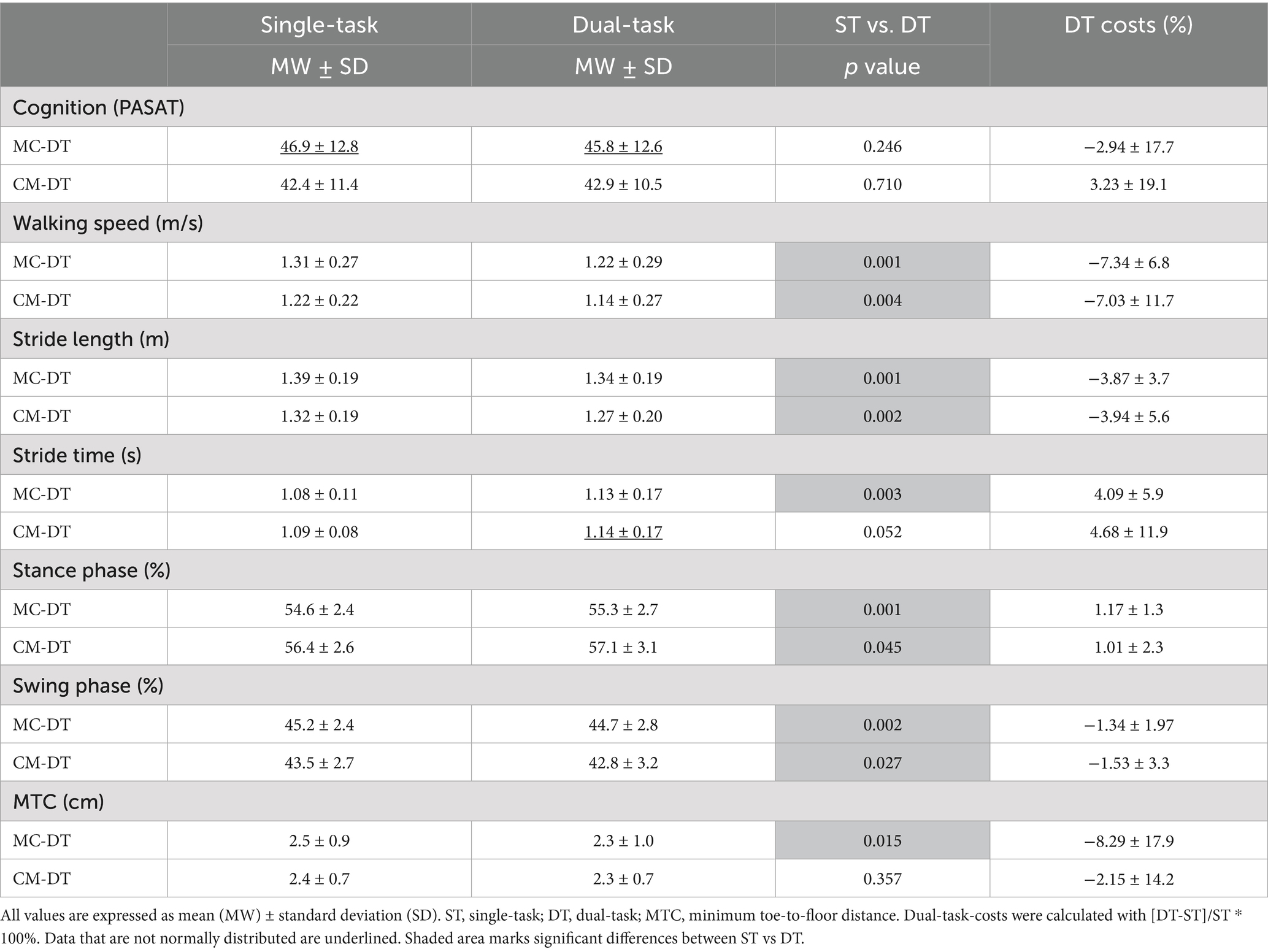Click the p value subheader cell
The height and width of the screenshot is (952, 1268).
click(x=882, y=66)
